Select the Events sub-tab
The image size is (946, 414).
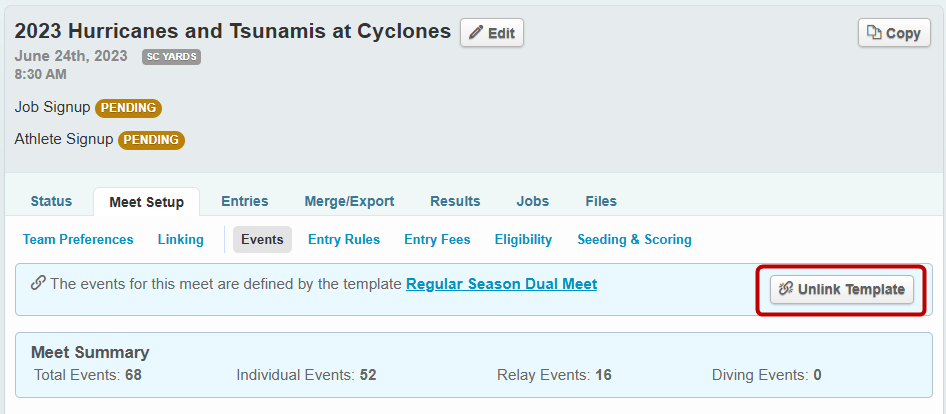point(262,240)
